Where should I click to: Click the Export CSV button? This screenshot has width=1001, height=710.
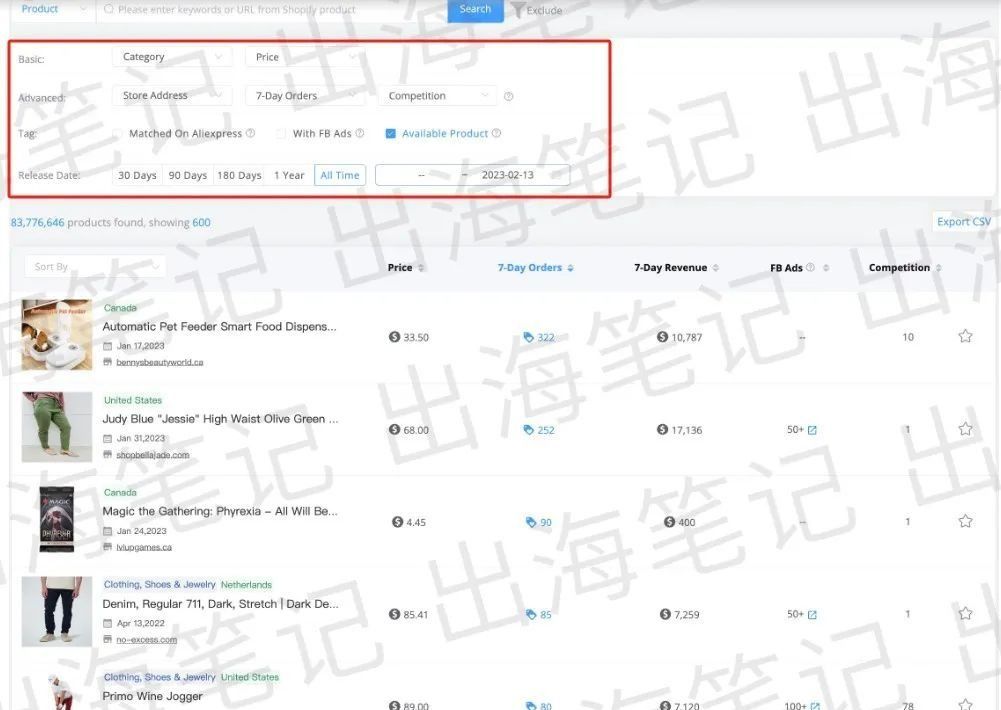[x=963, y=222]
